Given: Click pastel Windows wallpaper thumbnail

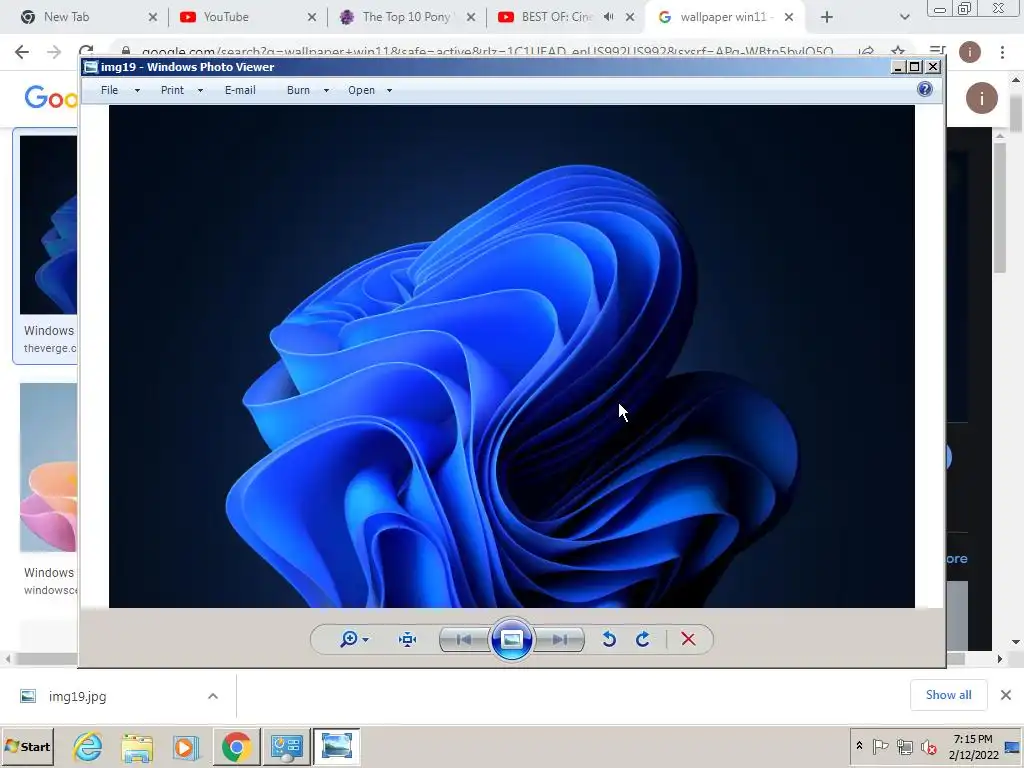Looking at the screenshot, I should pos(48,468).
